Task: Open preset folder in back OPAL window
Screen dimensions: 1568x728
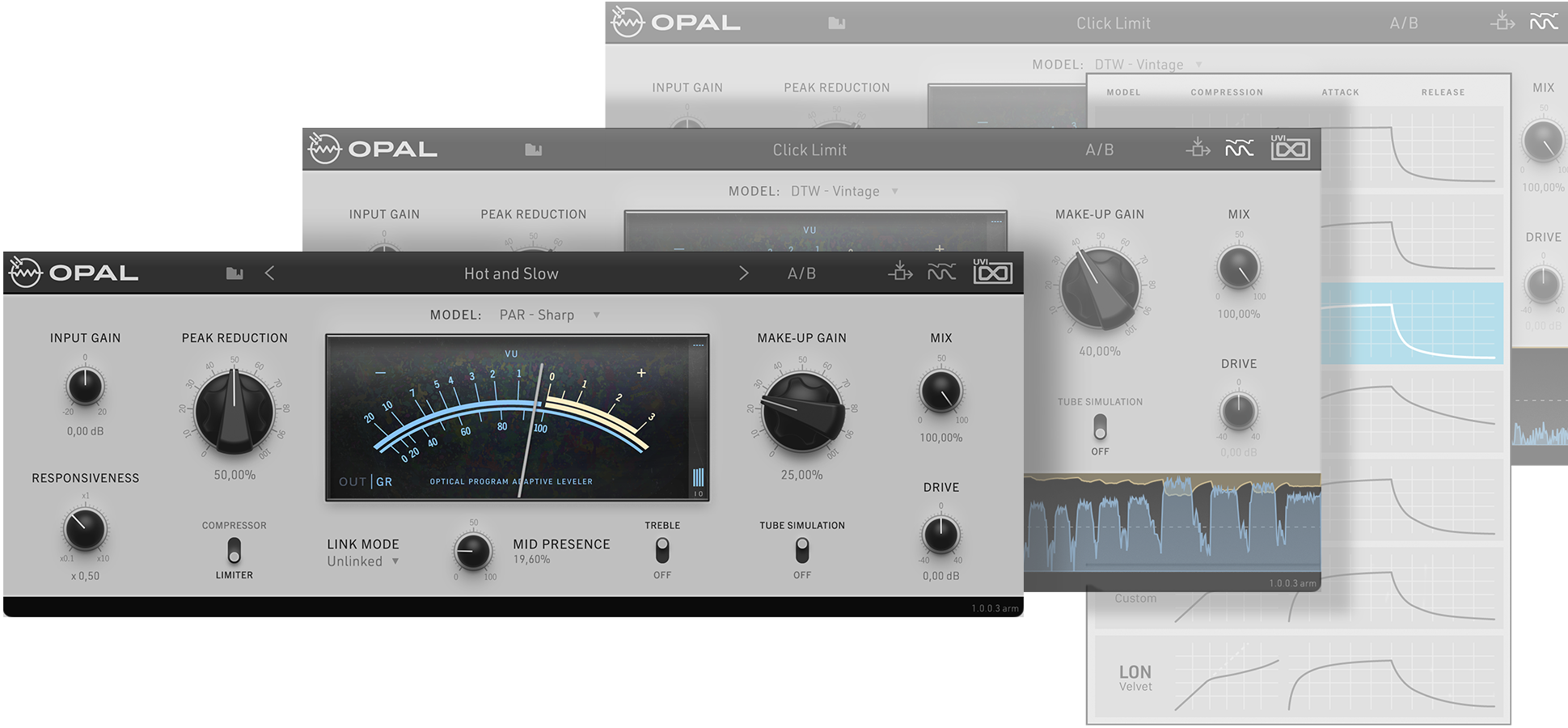Action: pos(837,23)
